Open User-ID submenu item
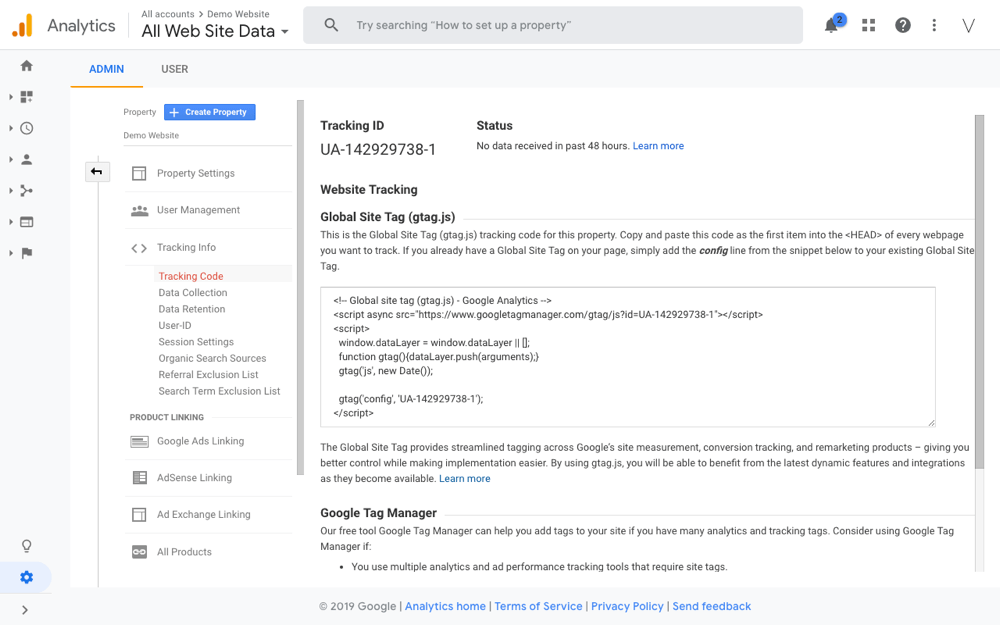This screenshot has width=1000, height=625. coord(175,326)
